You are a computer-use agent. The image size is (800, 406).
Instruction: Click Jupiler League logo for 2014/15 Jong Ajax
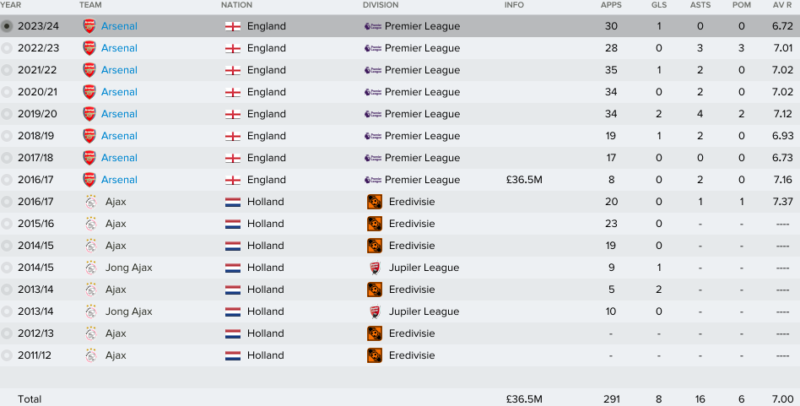(374, 268)
